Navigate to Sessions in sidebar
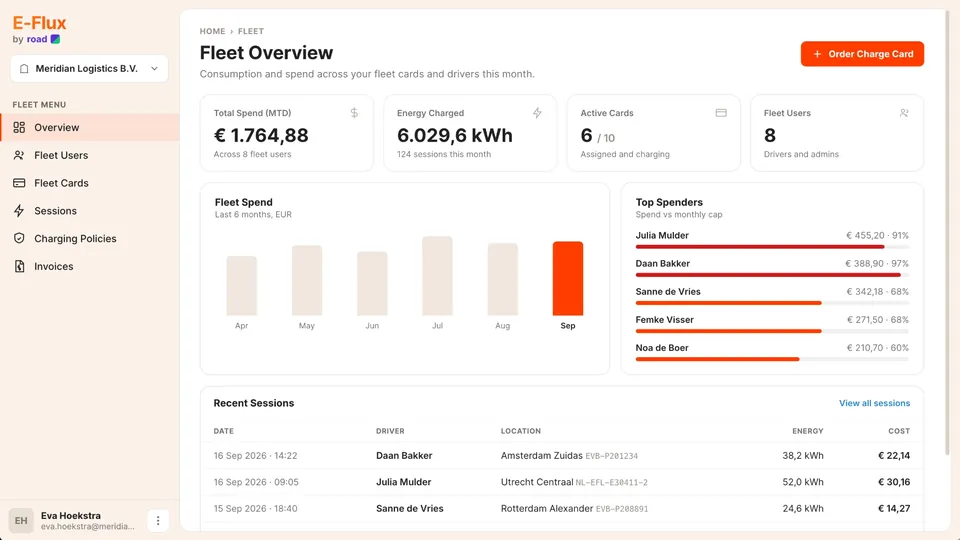 (89, 211)
